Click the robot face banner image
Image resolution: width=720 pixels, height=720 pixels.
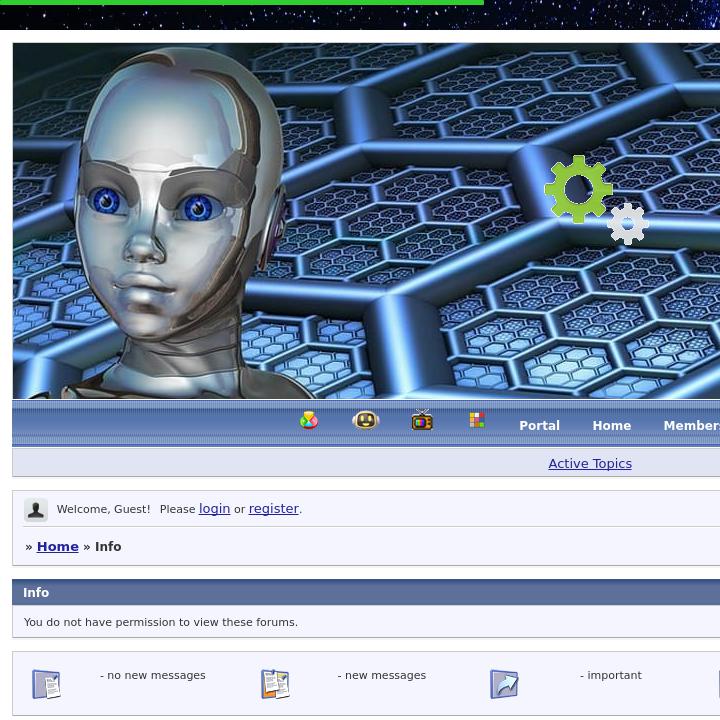(170, 220)
